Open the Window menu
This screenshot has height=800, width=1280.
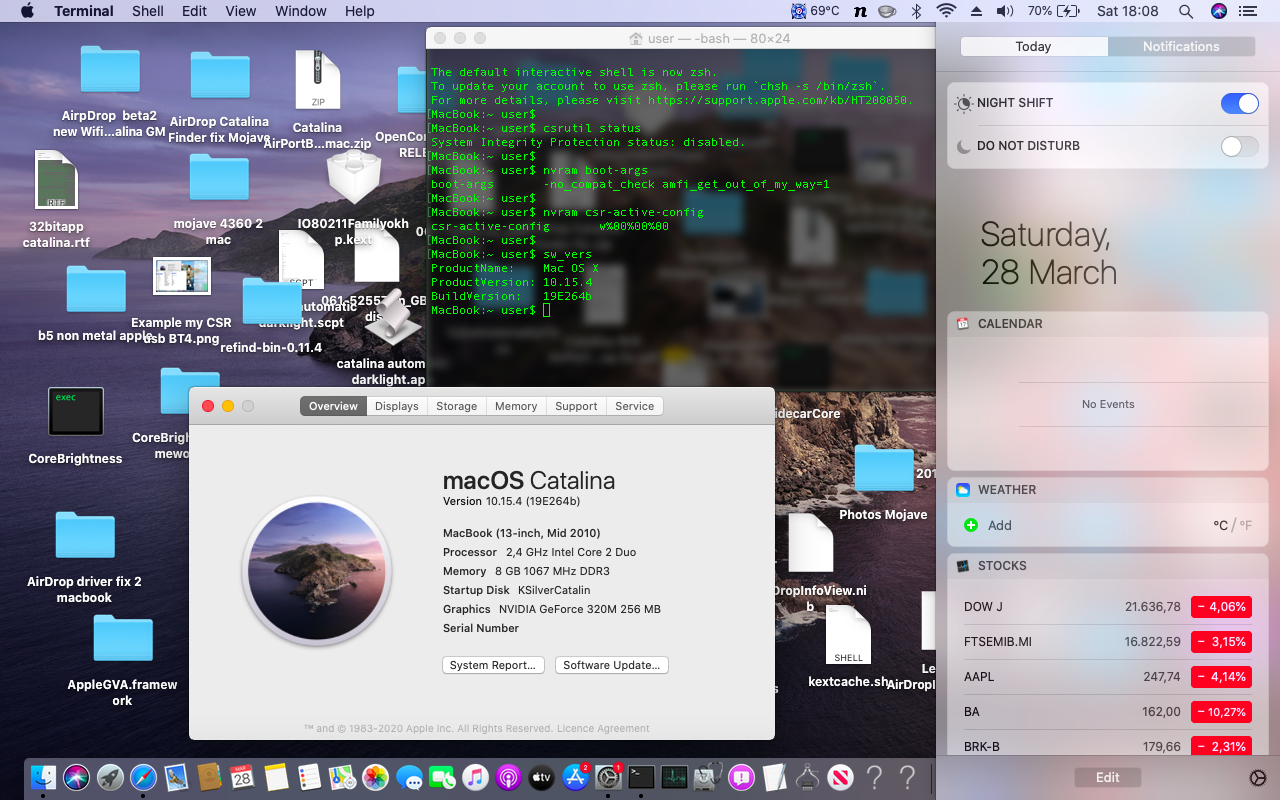point(300,11)
